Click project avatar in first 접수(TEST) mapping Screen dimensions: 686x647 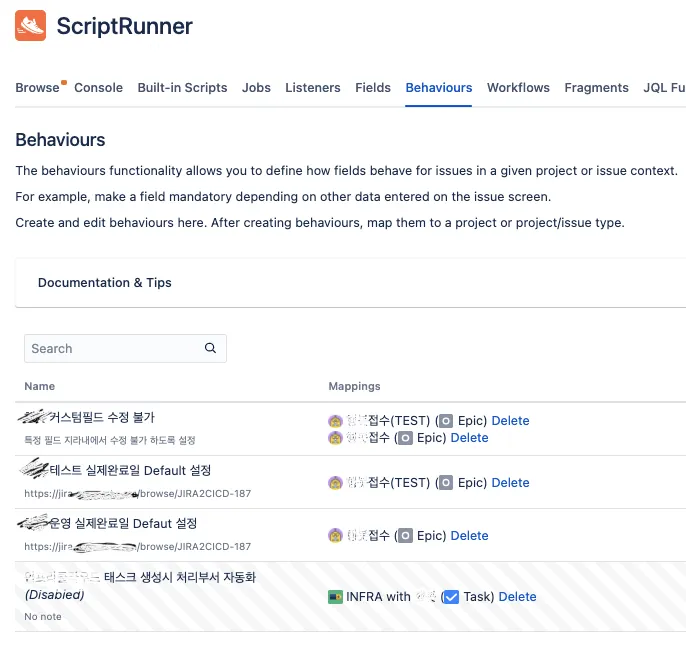(x=335, y=421)
